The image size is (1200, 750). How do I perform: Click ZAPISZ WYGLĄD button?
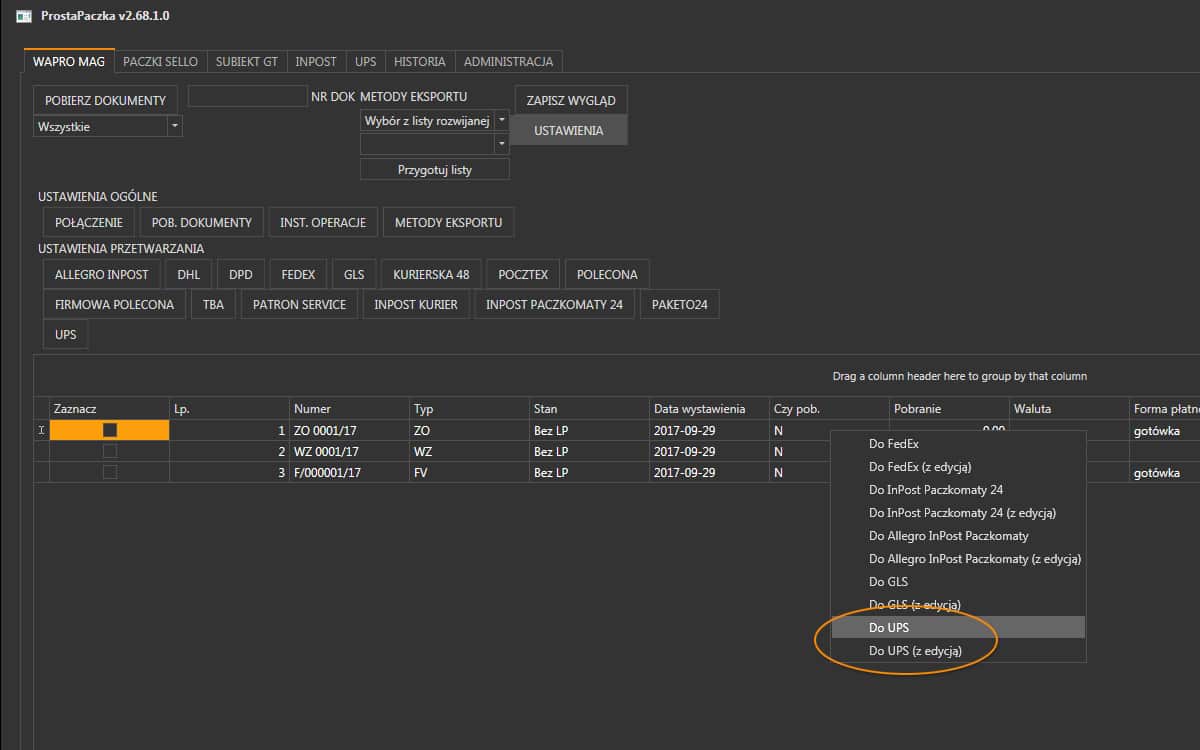click(571, 100)
